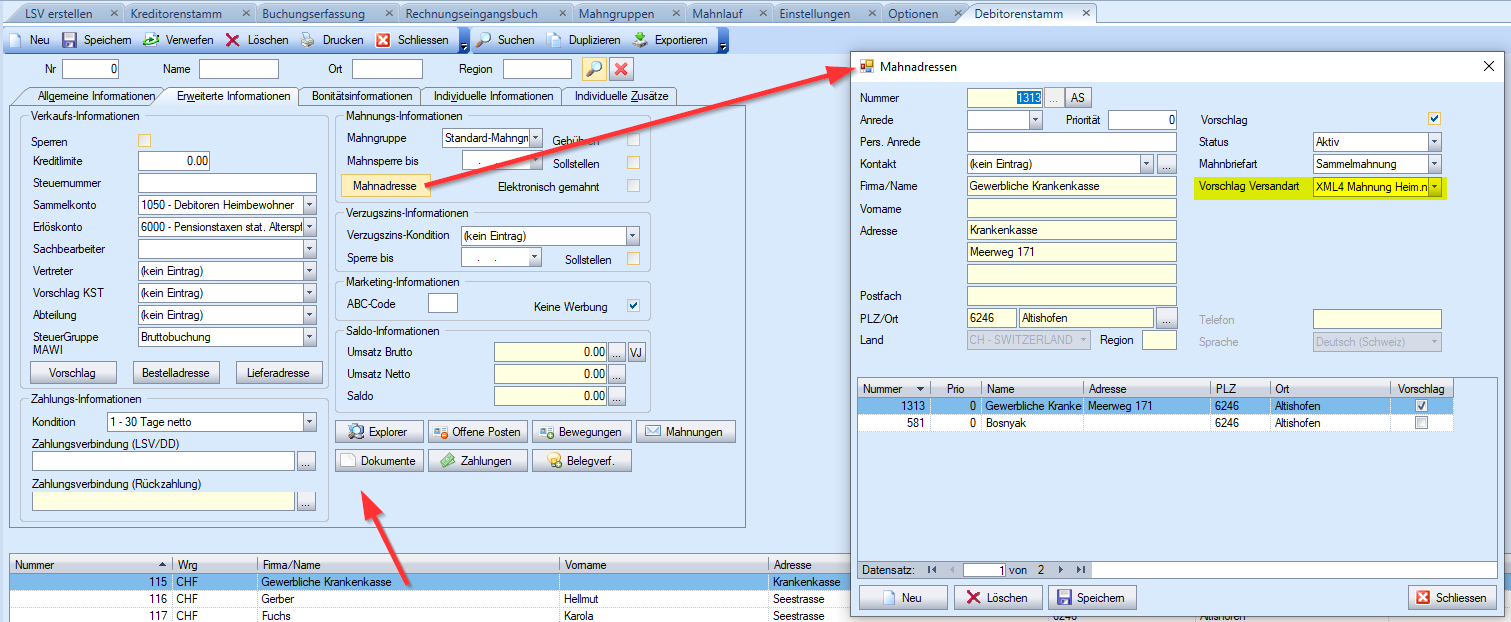Screen dimensions: 1511x622
Task: Toggle the Verzugszins Sollstellen checkbox
Action: pyautogui.click(x=633, y=259)
